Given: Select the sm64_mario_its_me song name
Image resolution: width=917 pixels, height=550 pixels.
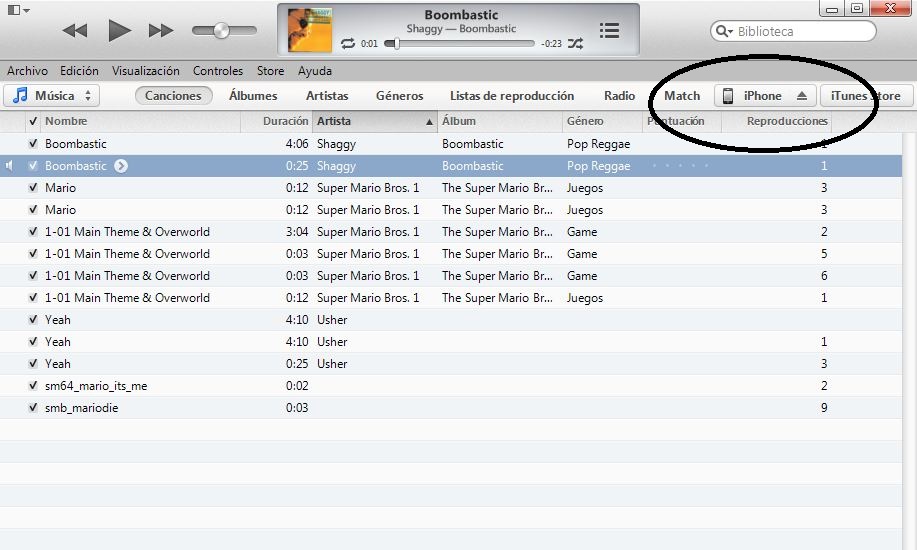Looking at the screenshot, I should (96, 386).
